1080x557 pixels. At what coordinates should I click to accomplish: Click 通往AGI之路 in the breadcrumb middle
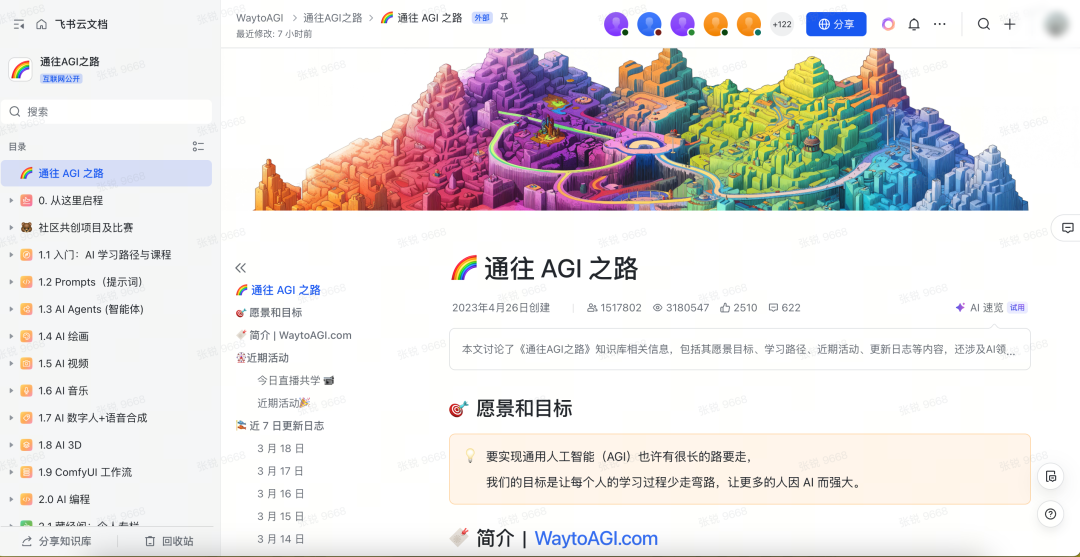point(333,18)
